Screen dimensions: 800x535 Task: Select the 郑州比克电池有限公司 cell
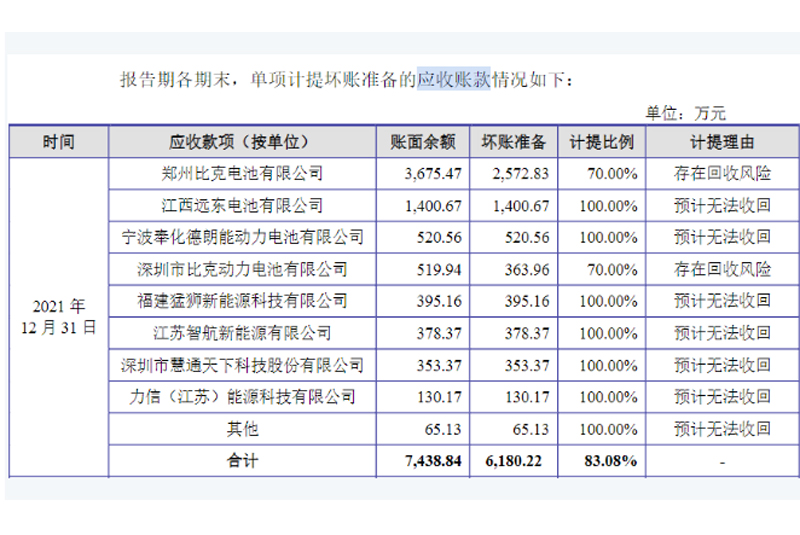(x=242, y=174)
